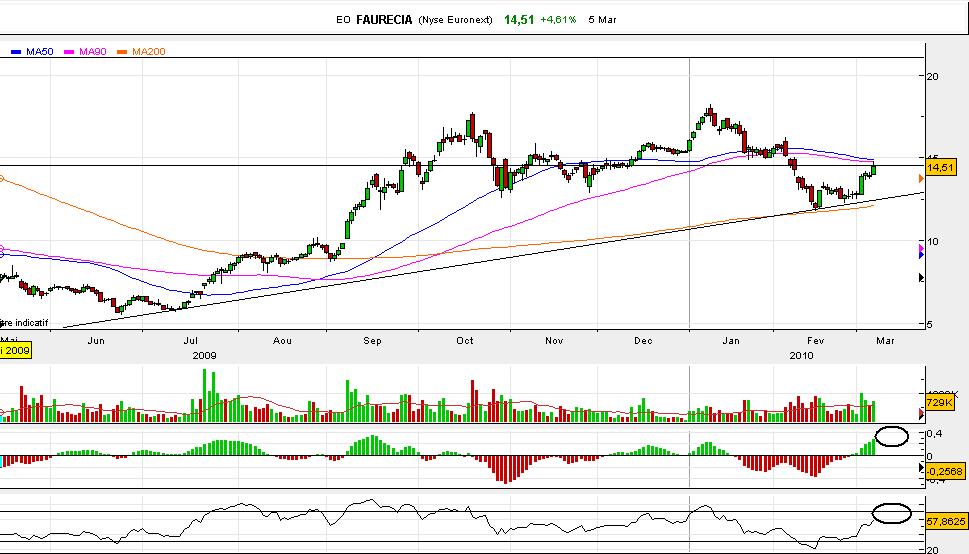Click the 729K volume tag

[939, 403]
